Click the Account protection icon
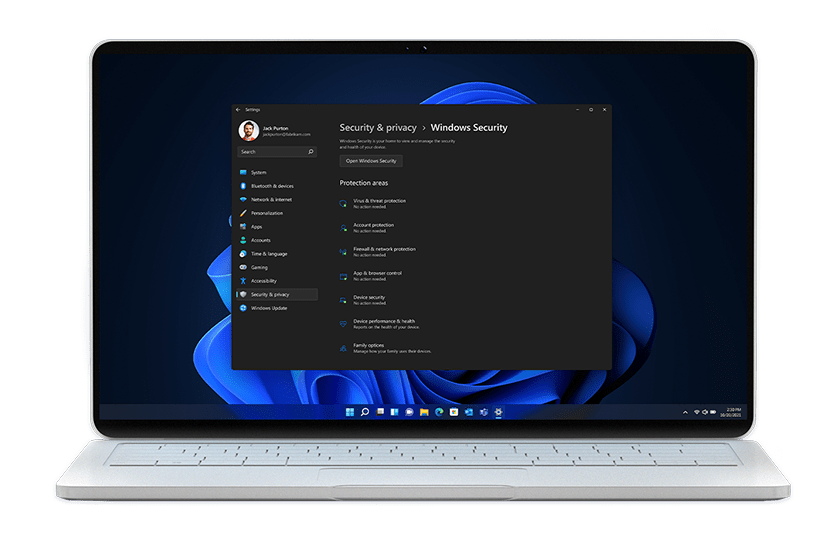This screenshot has width=834, height=535. pos(343,227)
